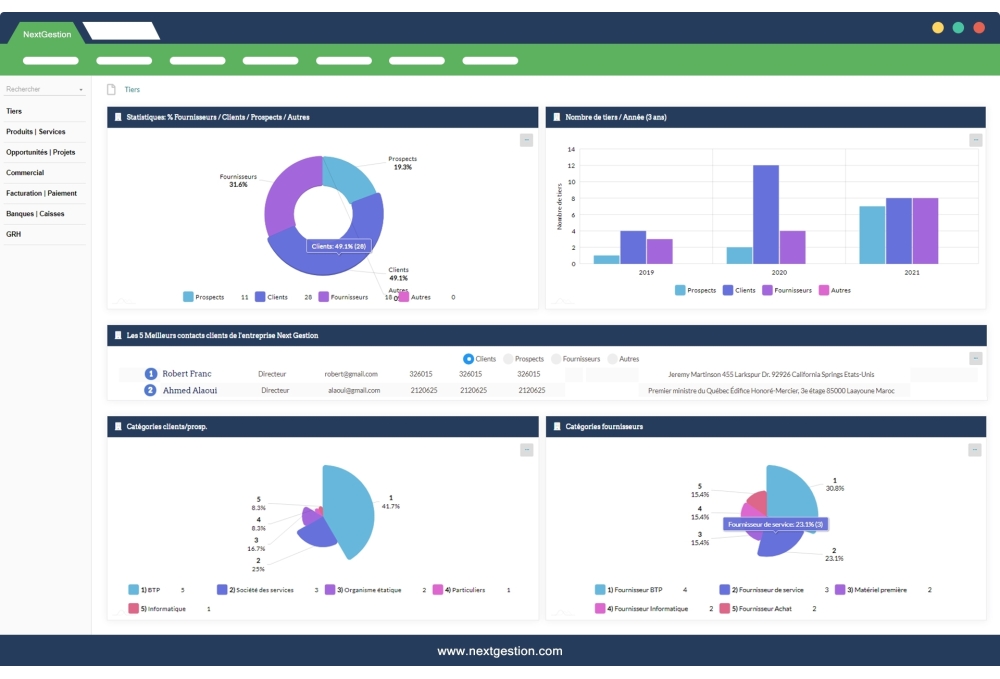Select the Autres radio button
Image resolution: width=1000 pixels, height=679 pixels.
[x=612, y=358]
